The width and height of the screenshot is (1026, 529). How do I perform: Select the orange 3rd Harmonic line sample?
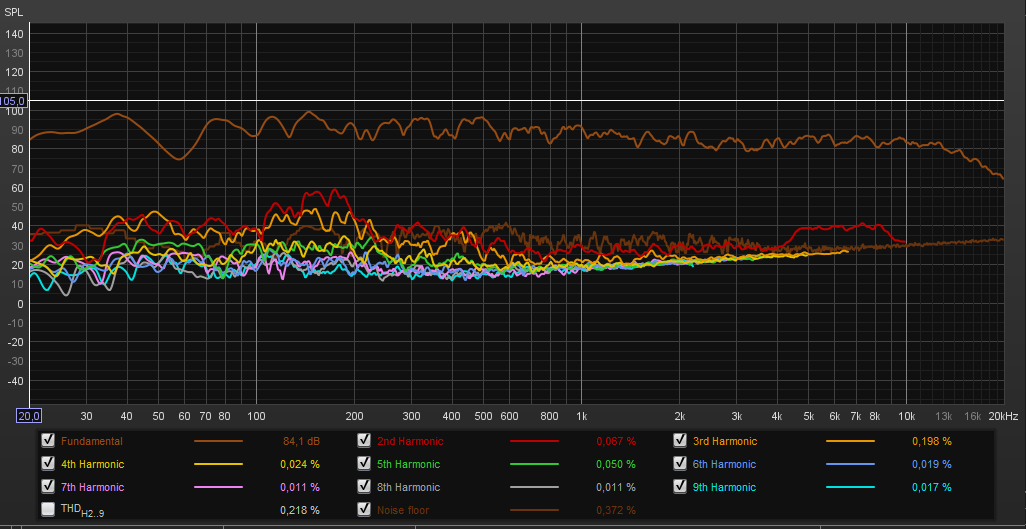(x=850, y=441)
